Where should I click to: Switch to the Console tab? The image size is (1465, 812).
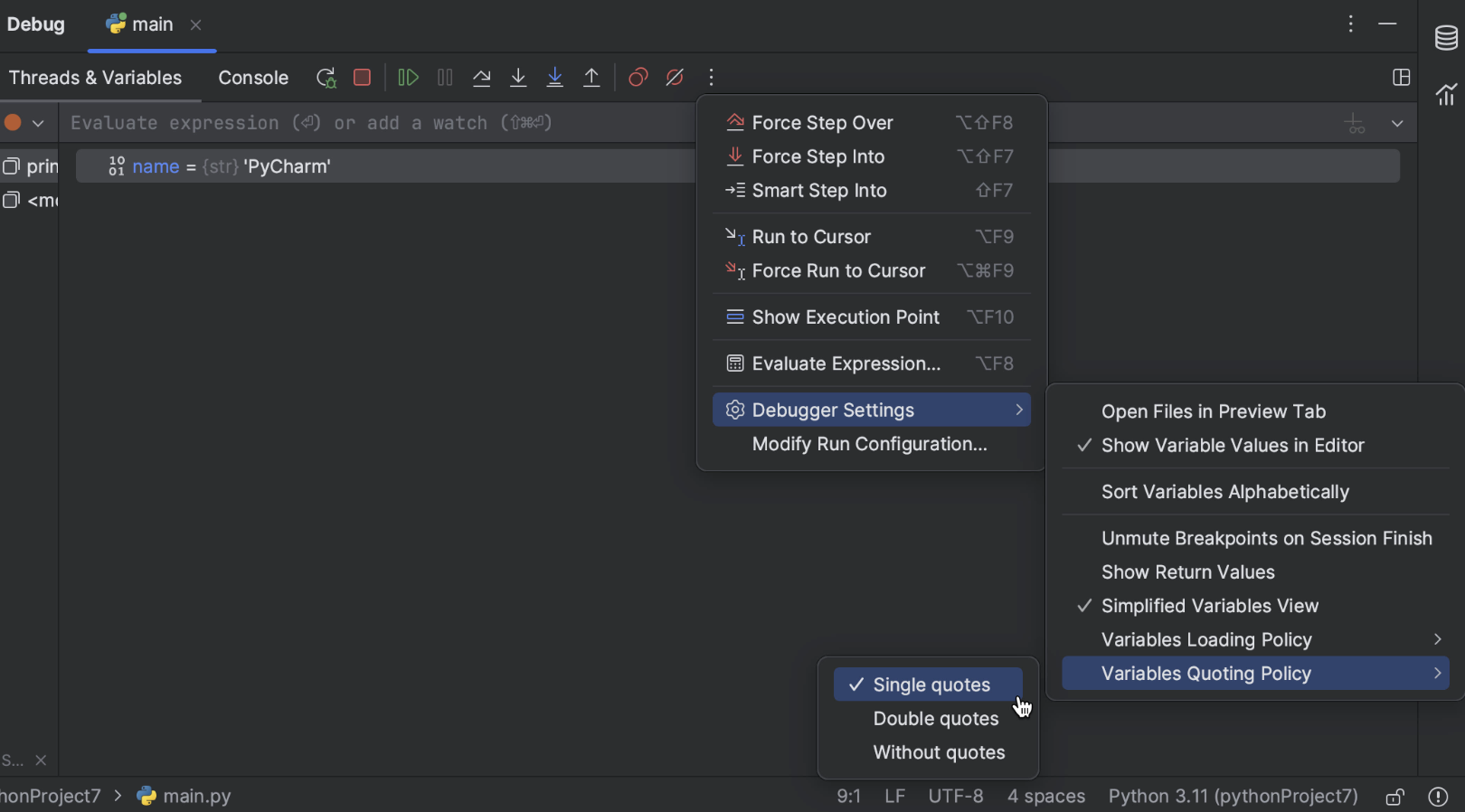point(253,78)
